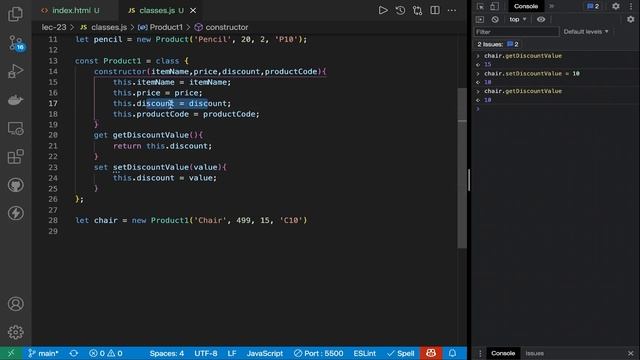
Task: Click the Port : 5500 Live Server status
Action: click(319, 353)
